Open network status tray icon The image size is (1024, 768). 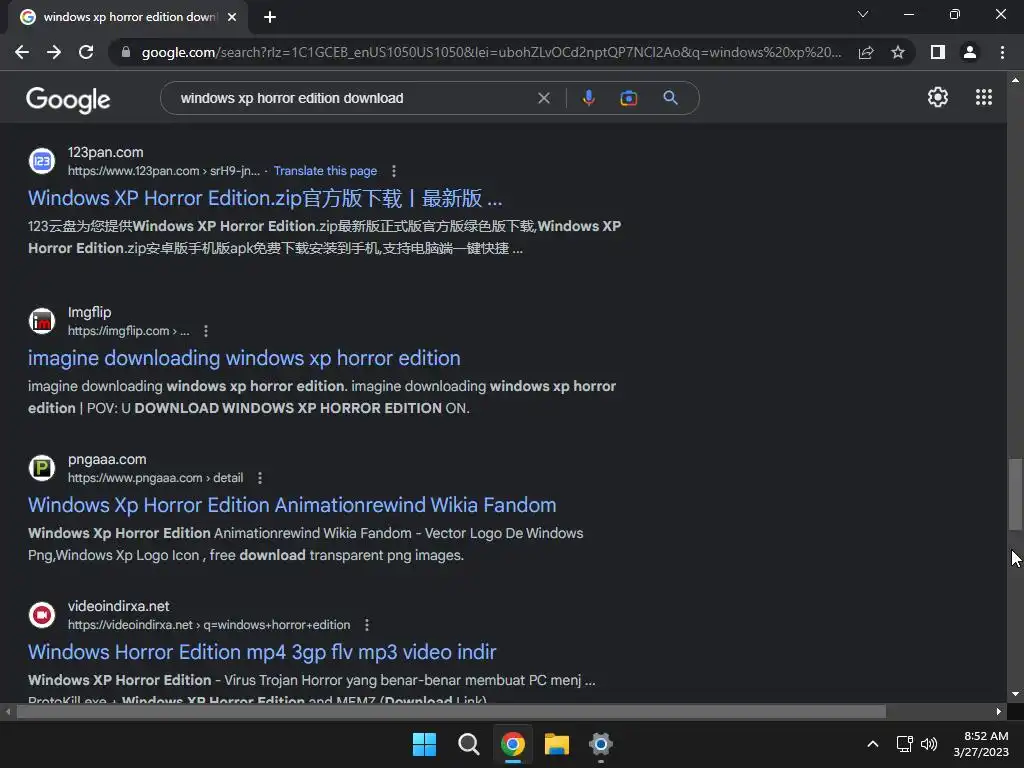coord(904,744)
